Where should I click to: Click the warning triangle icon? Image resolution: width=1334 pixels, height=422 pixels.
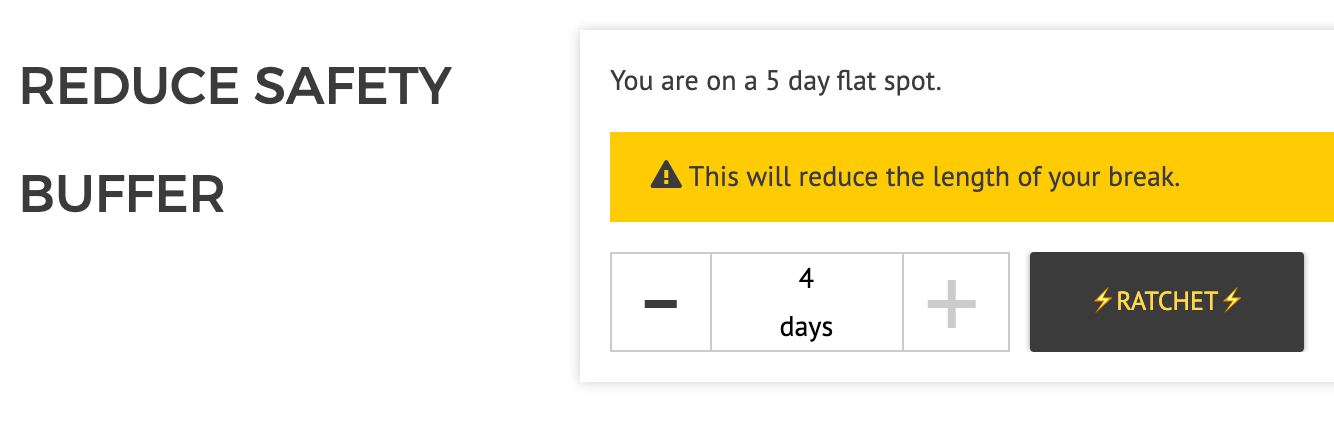pos(665,176)
